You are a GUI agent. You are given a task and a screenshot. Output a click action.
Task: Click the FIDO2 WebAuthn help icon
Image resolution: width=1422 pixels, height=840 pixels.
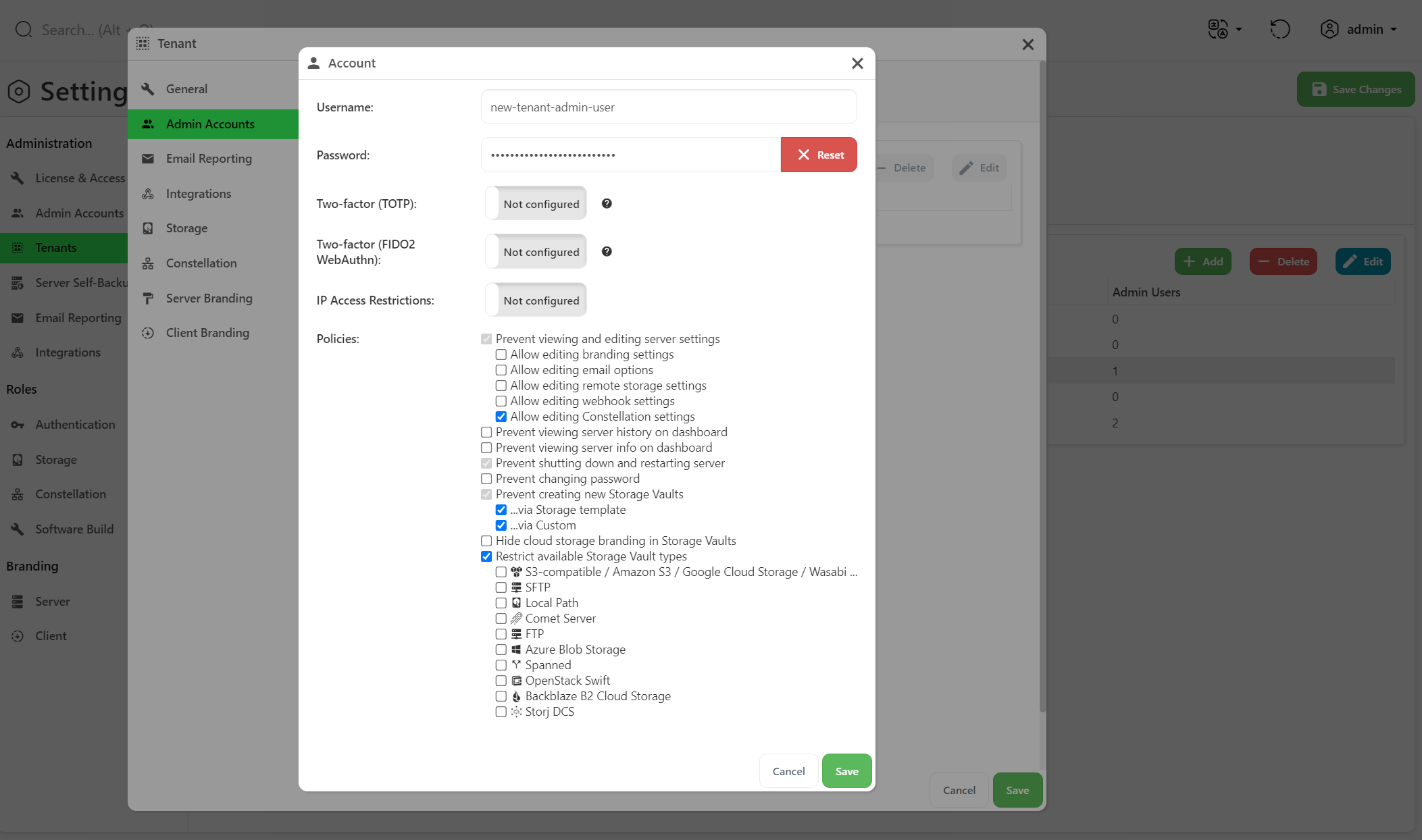click(x=607, y=251)
